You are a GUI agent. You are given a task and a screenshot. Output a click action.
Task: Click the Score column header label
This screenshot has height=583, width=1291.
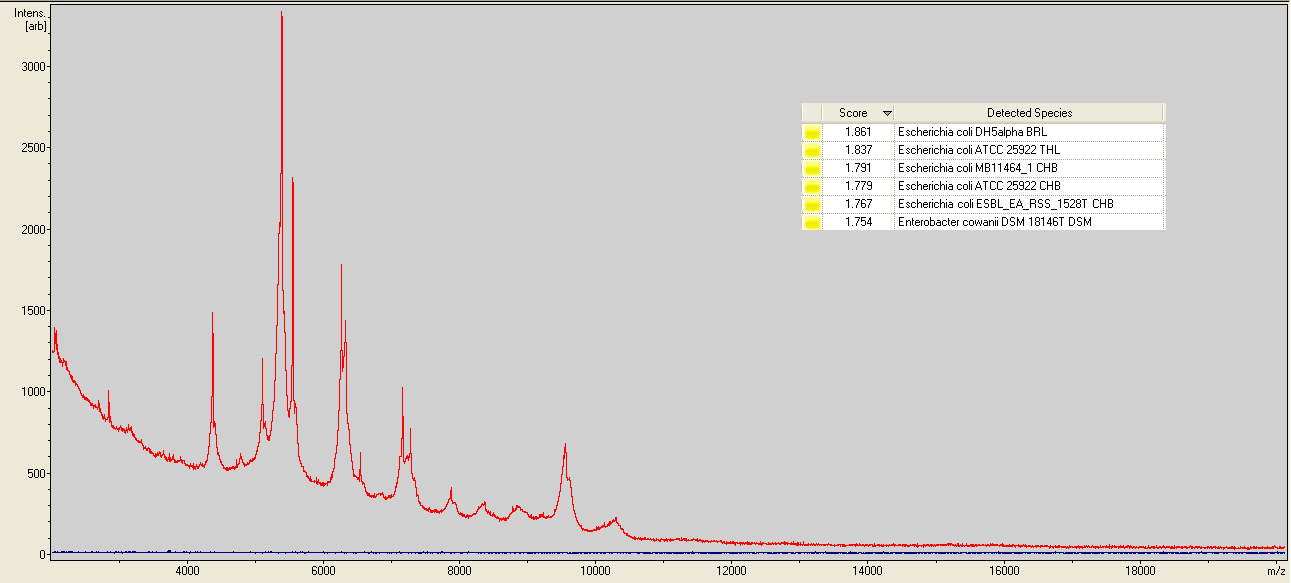point(852,113)
